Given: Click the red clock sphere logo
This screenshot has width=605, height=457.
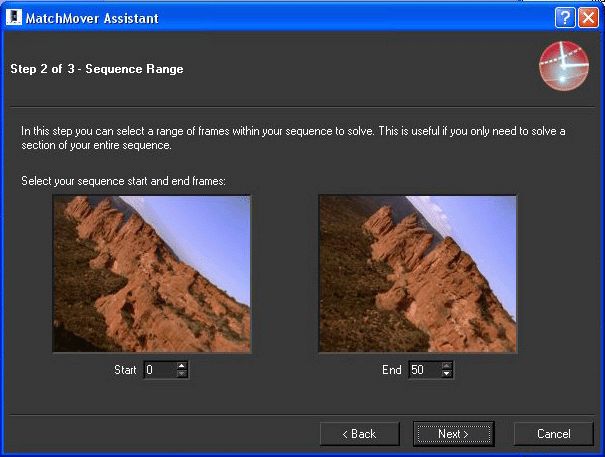Looking at the screenshot, I should point(564,66).
